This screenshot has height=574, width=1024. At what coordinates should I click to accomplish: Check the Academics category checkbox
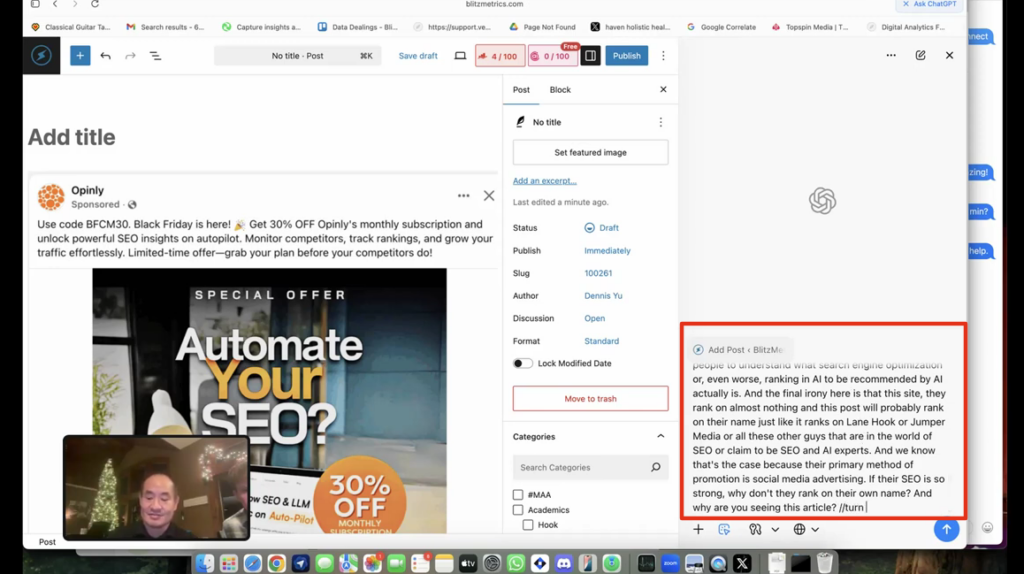[518, 510]
